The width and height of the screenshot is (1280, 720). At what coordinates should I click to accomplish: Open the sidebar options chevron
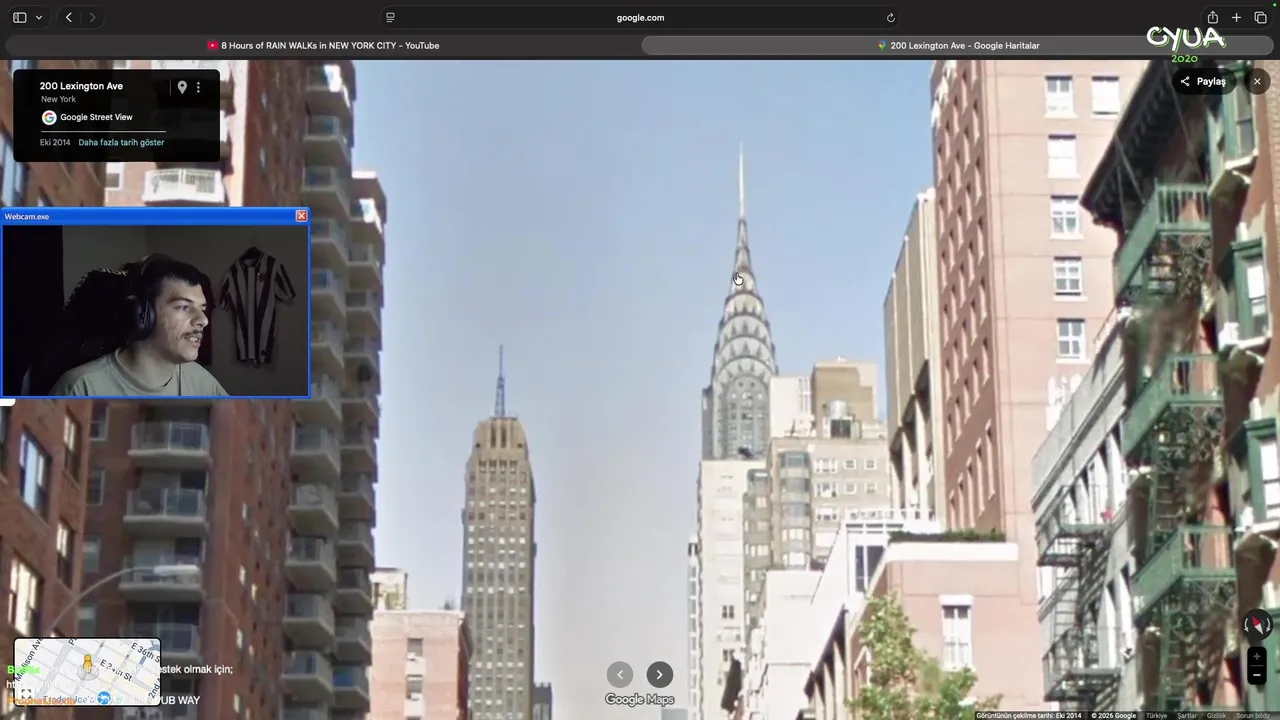tap(39, 17)
